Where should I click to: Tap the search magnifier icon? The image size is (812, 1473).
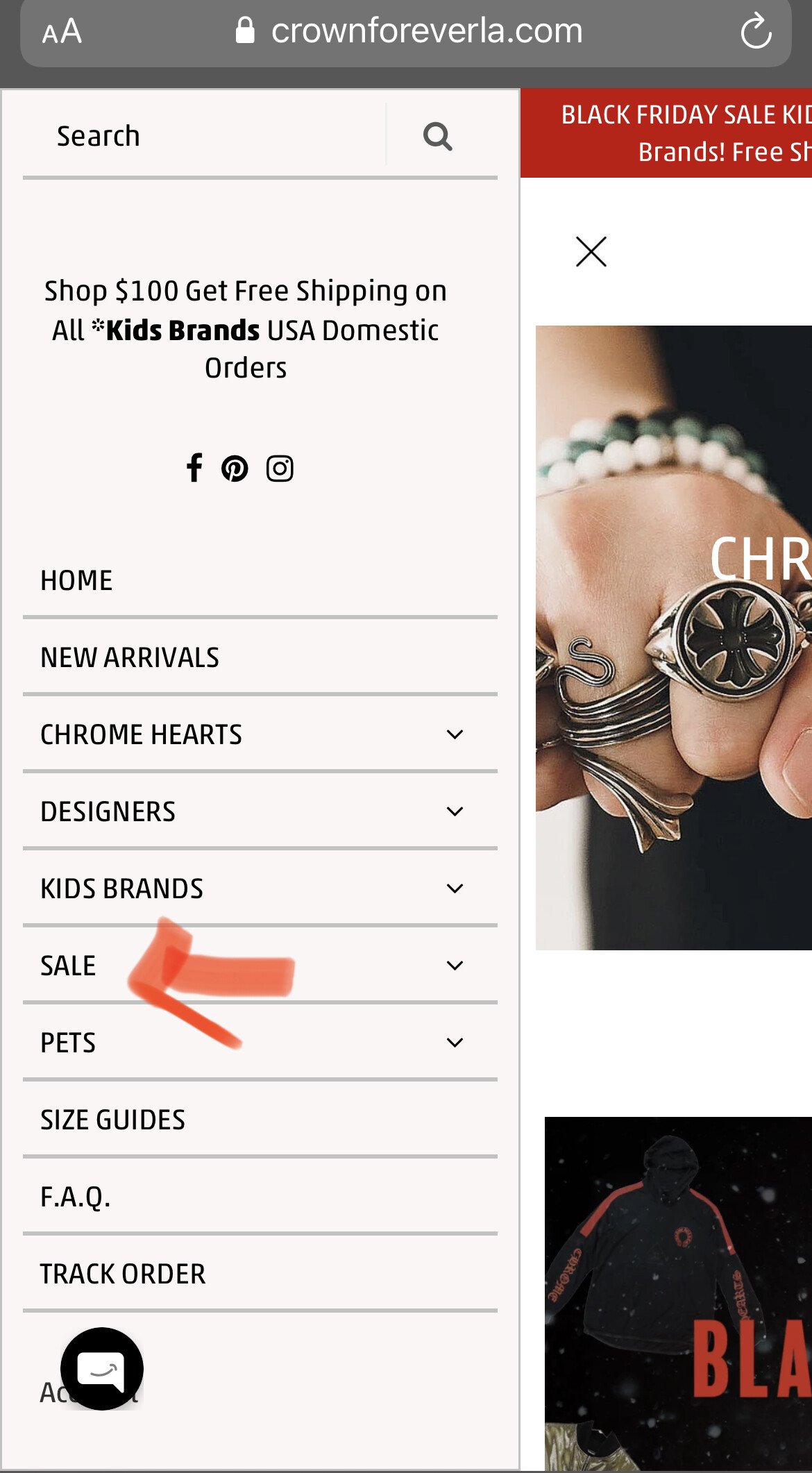pos(438,136)
